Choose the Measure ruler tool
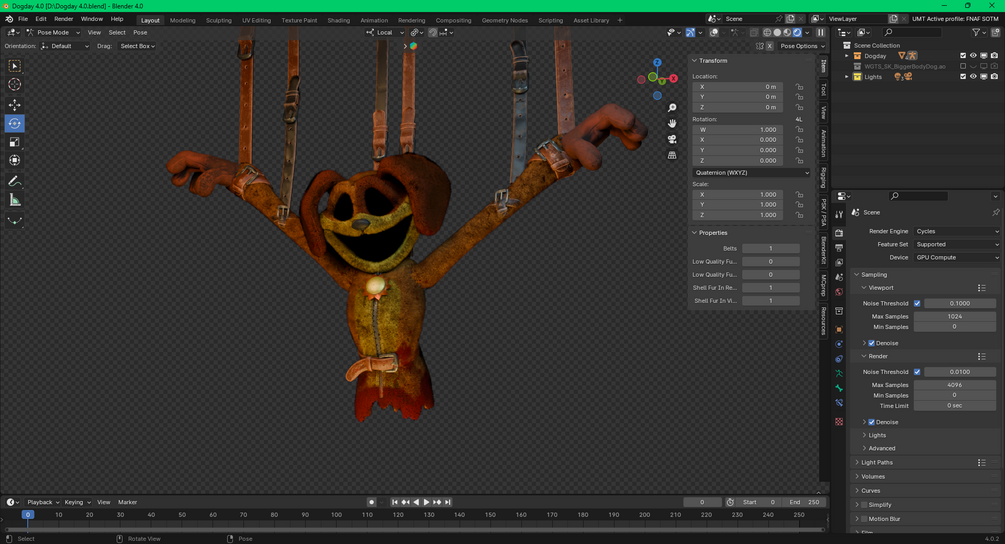The image size is (1005, 544). point(14,201)
